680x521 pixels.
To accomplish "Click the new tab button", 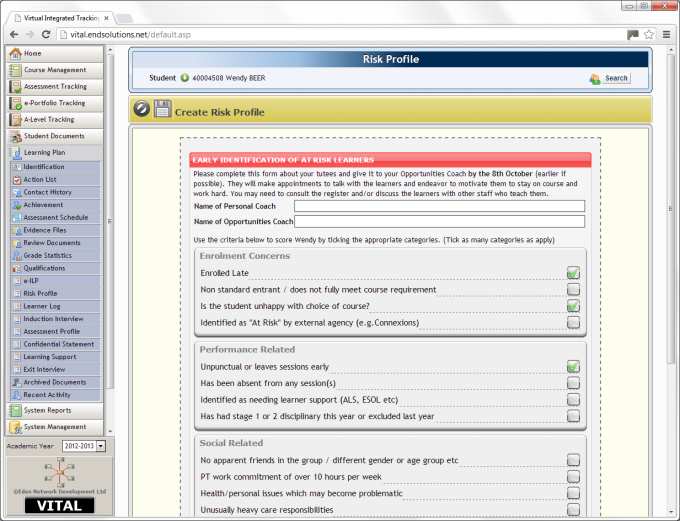I will point(124,18).
